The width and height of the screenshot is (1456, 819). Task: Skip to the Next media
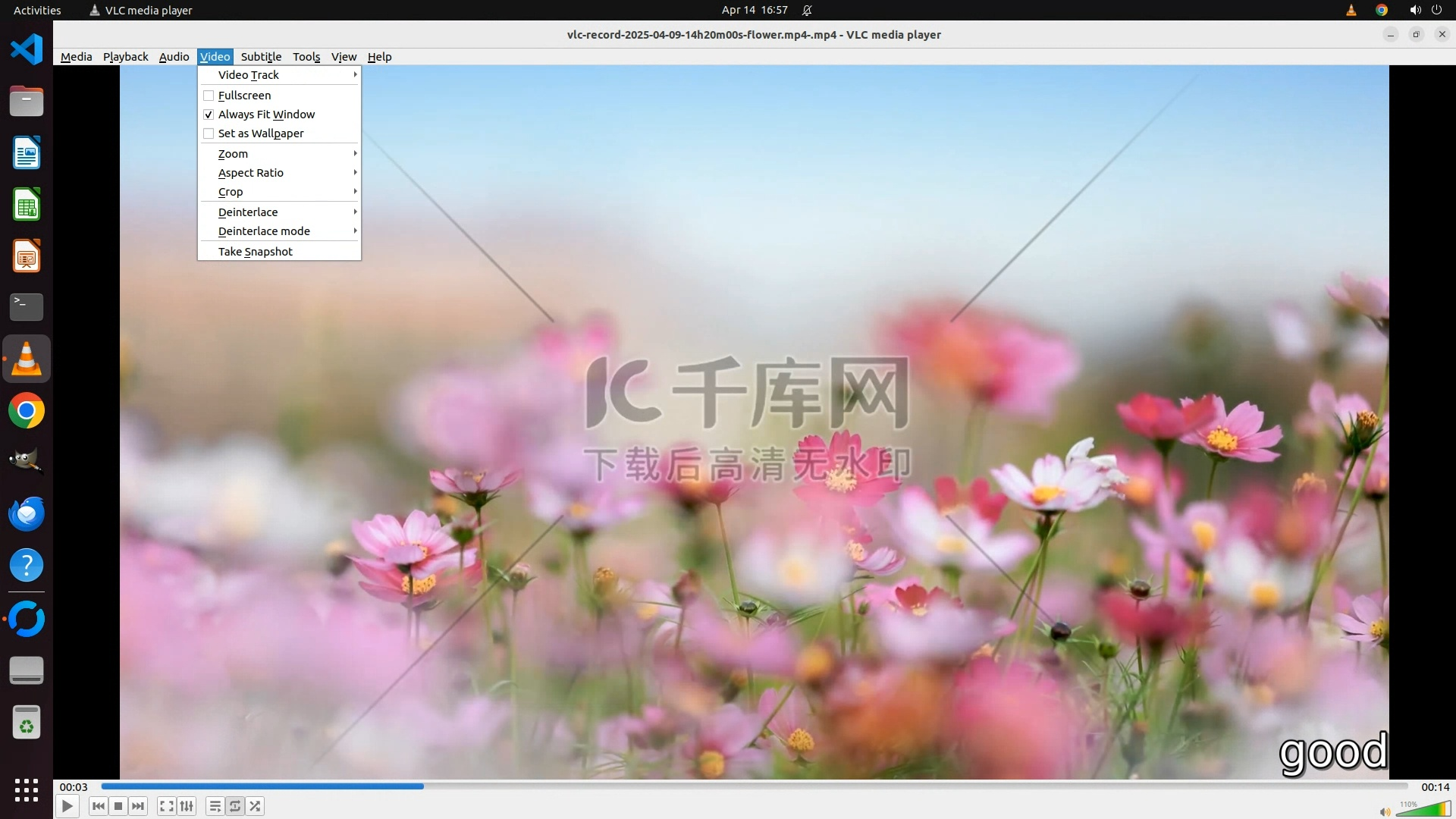138,806
